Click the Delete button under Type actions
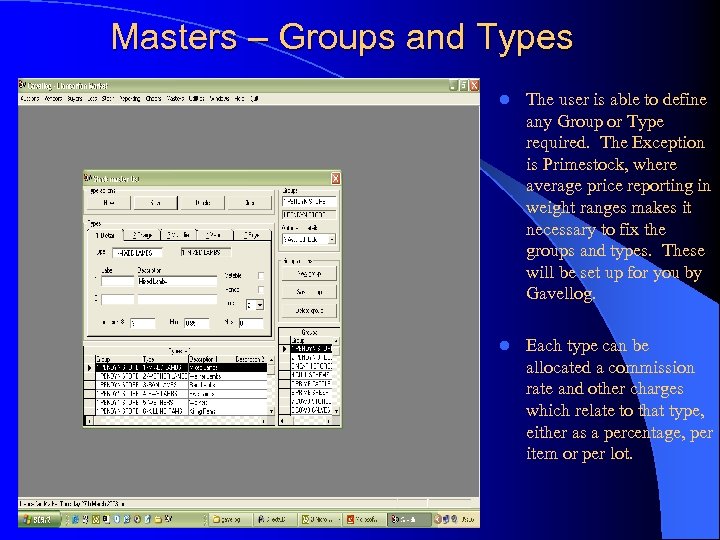Viewport: 720px width, 540px height. 202,202
